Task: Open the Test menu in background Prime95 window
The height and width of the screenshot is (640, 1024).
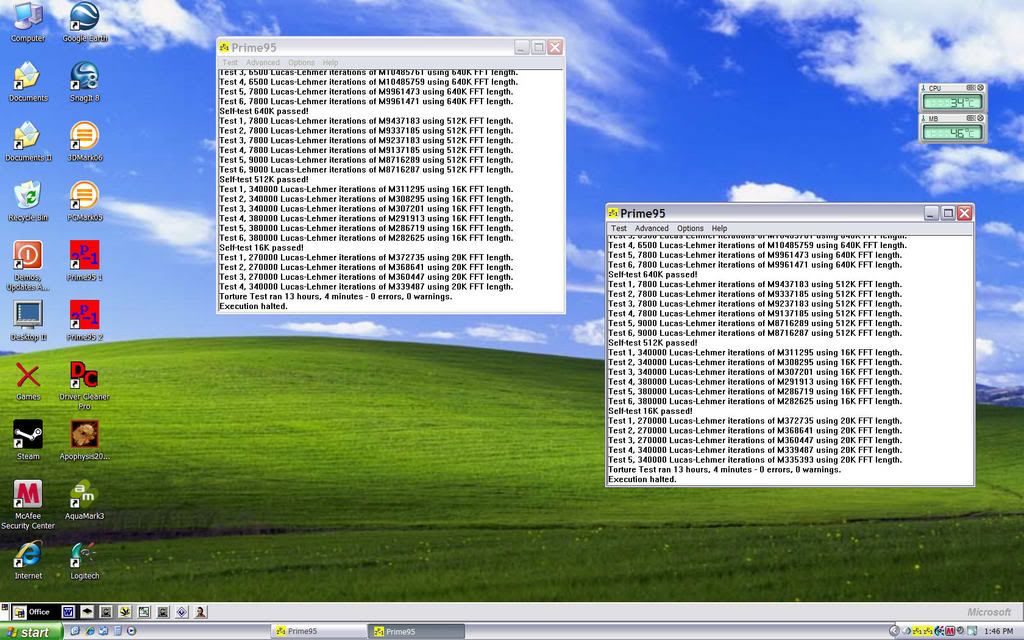Action: click(x=230, y=63)
